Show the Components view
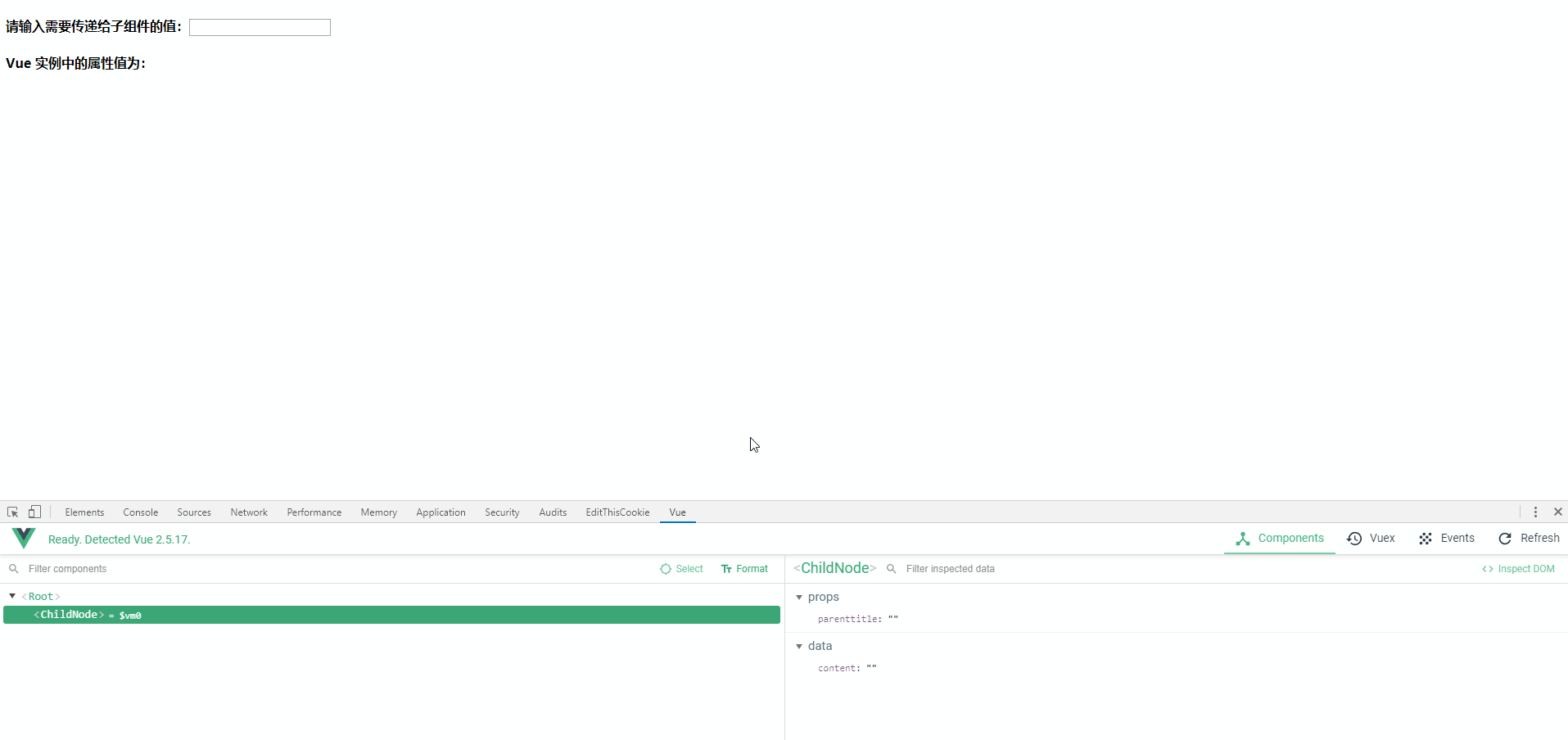The height and width of the screenshot is (740, 1568). (1280, 538)
